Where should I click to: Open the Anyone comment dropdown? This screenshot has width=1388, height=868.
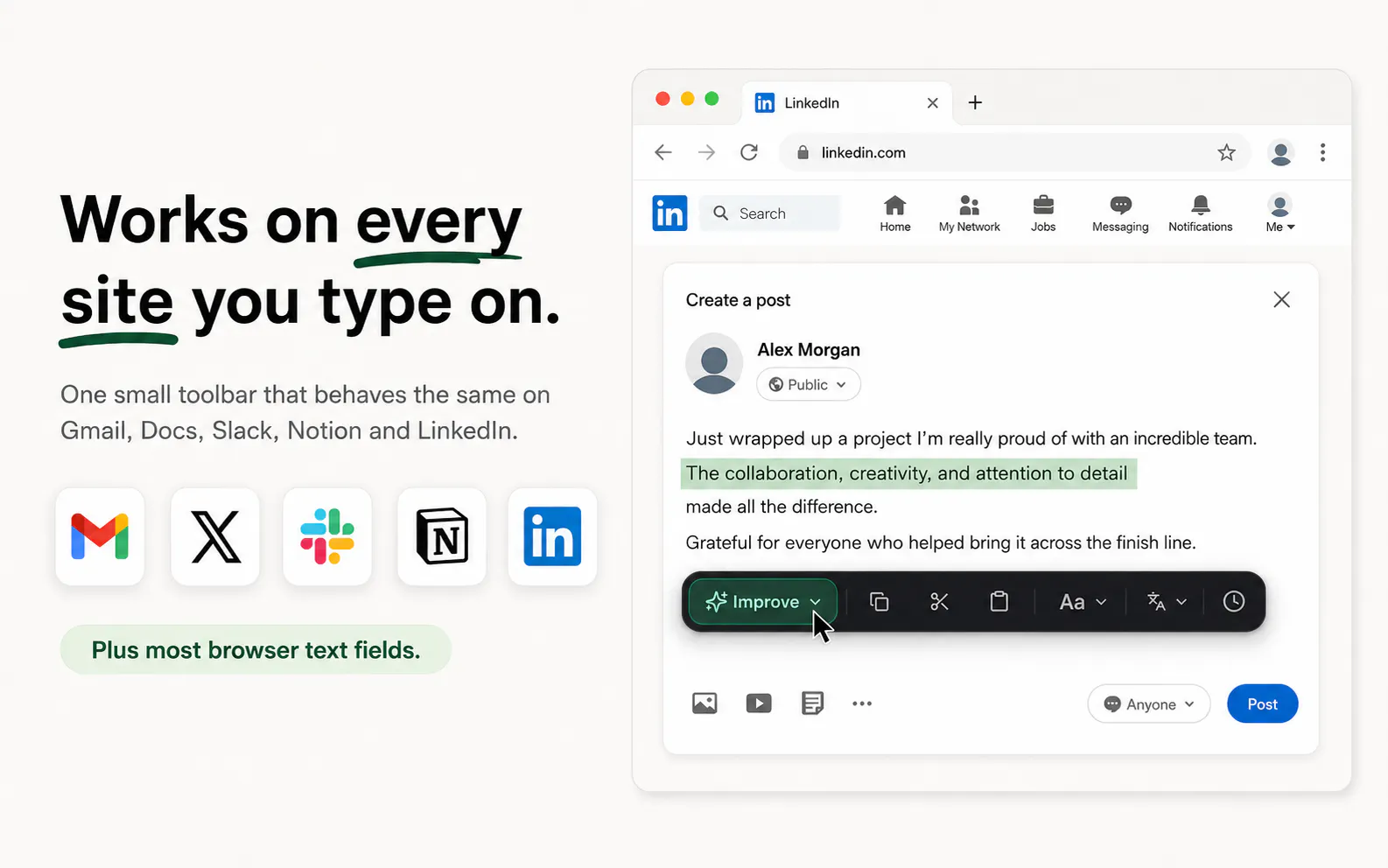[1148, 703]
